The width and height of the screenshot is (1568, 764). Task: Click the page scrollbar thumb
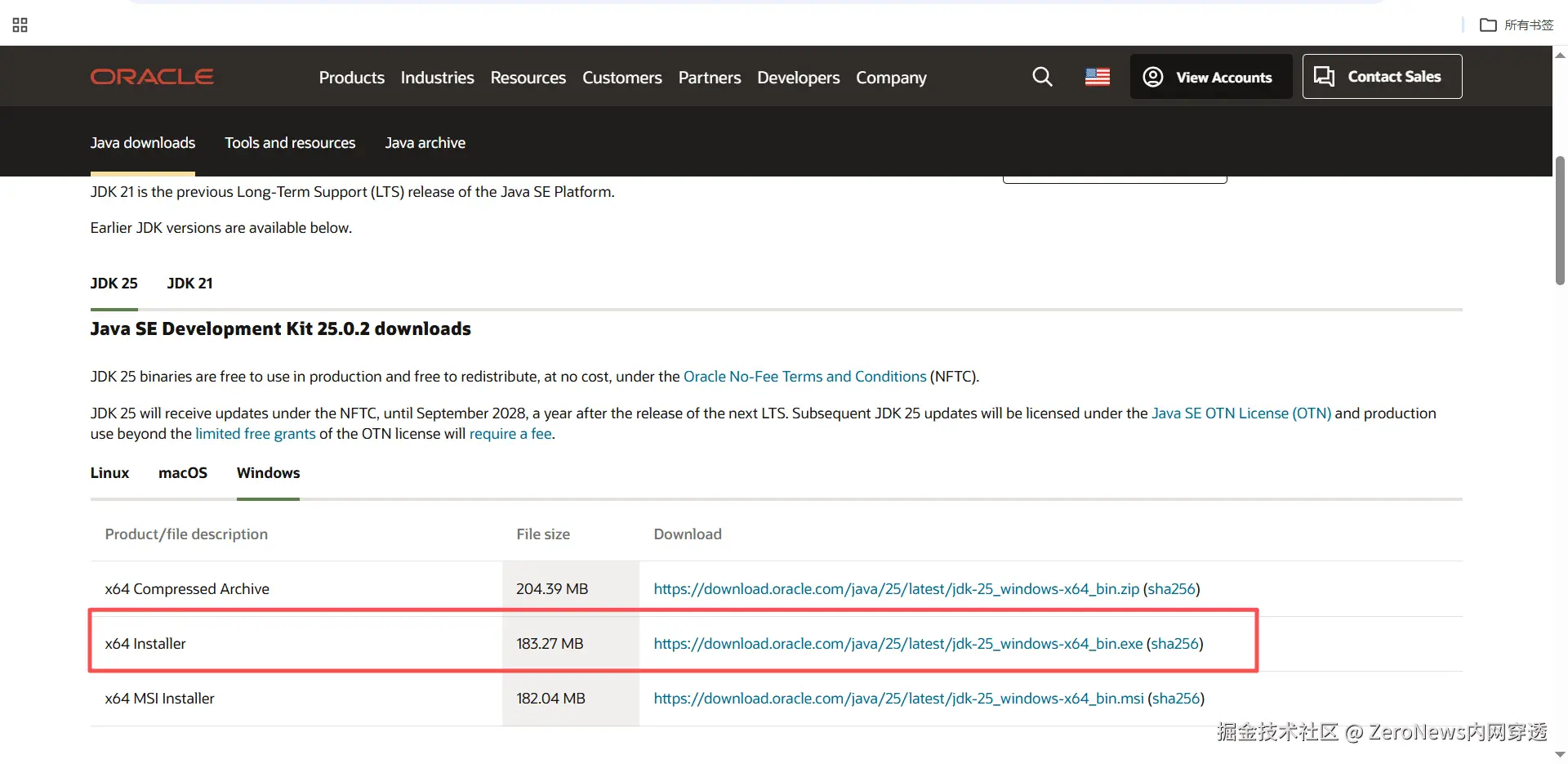(x=1560, y=221)
